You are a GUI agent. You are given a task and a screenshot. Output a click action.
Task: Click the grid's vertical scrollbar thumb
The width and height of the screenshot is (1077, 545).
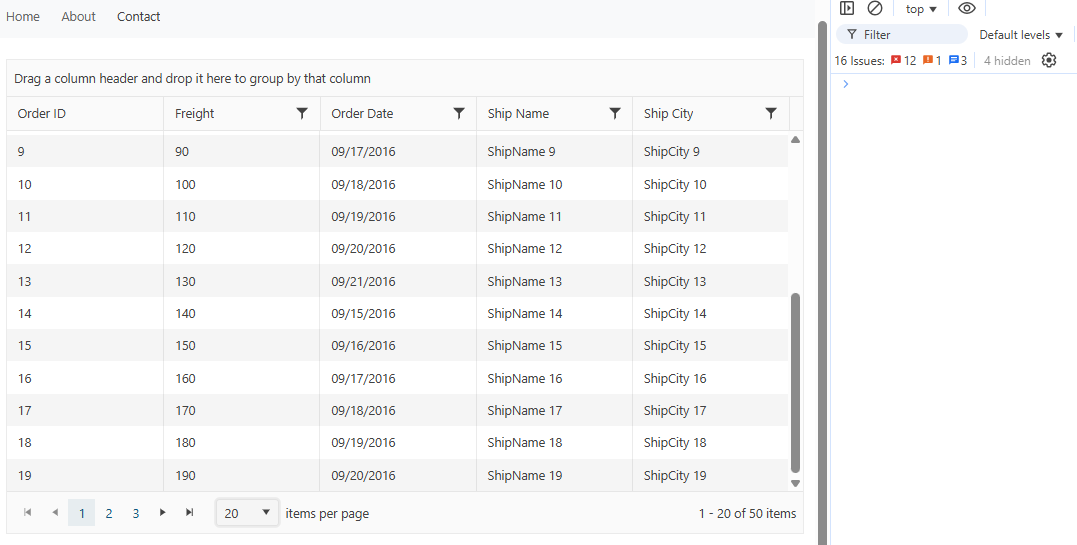[x=795, y=382]
